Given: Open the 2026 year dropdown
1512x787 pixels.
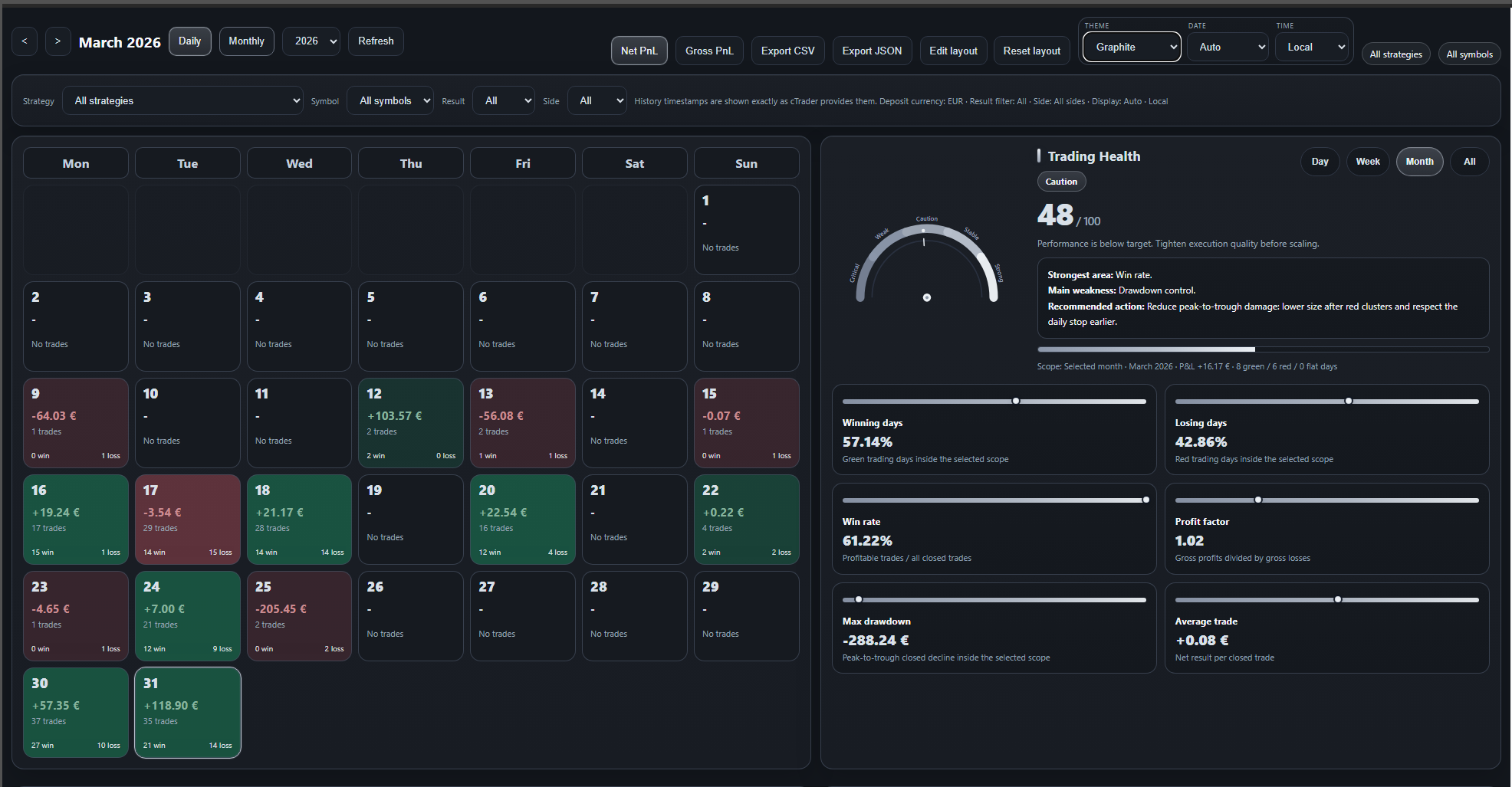Looking at the screenshot, I should (311, 41).
